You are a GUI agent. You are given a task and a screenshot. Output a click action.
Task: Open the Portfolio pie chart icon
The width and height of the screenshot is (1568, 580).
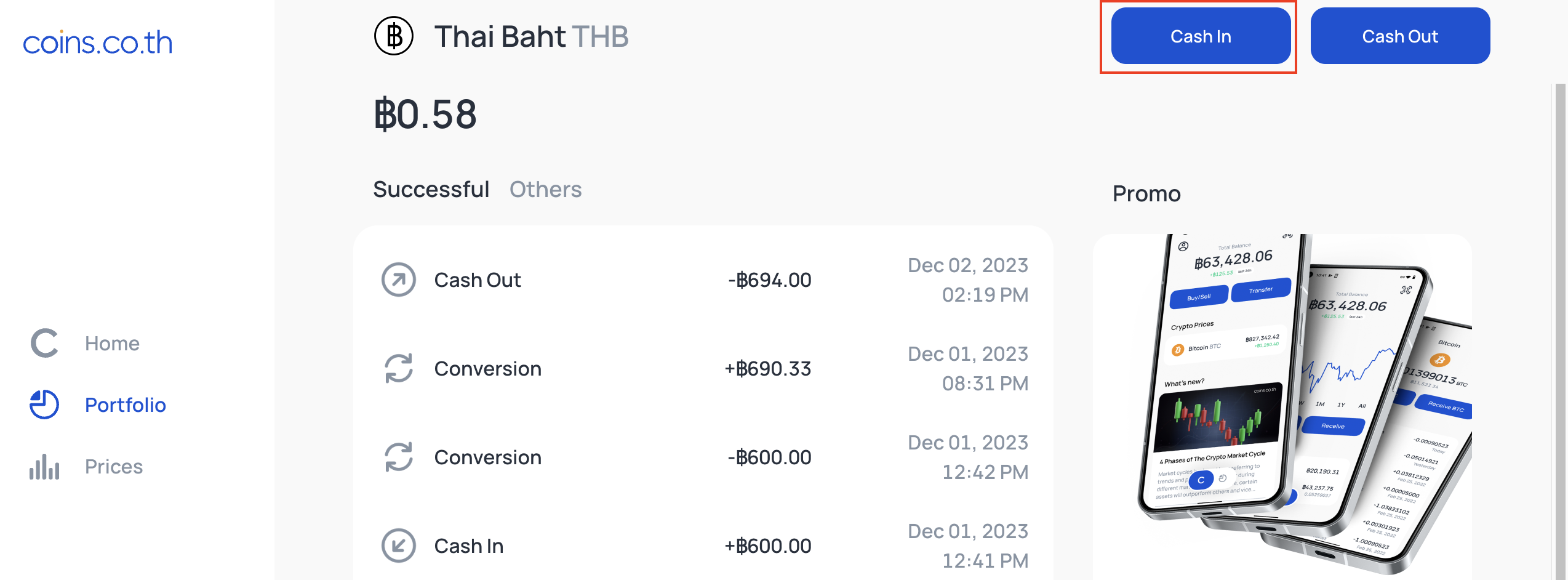point(44,405)
